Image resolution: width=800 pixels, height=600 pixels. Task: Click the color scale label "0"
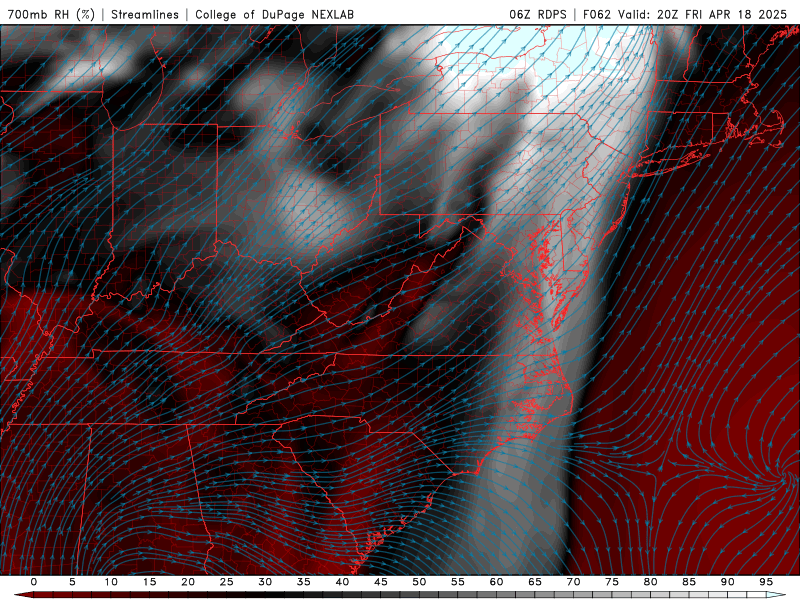[34, 582]
